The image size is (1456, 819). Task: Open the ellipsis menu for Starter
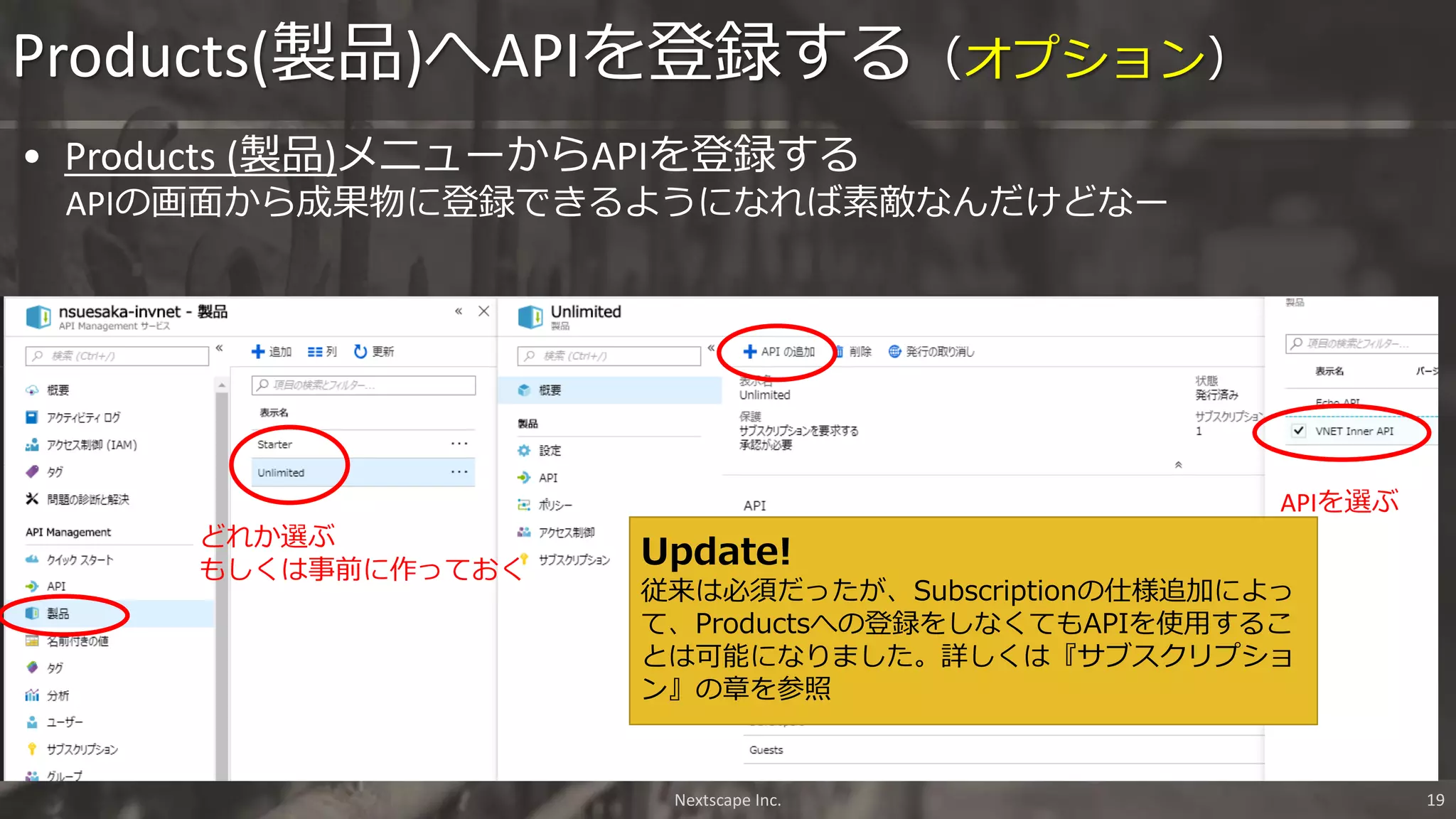(x=459, y=444)
